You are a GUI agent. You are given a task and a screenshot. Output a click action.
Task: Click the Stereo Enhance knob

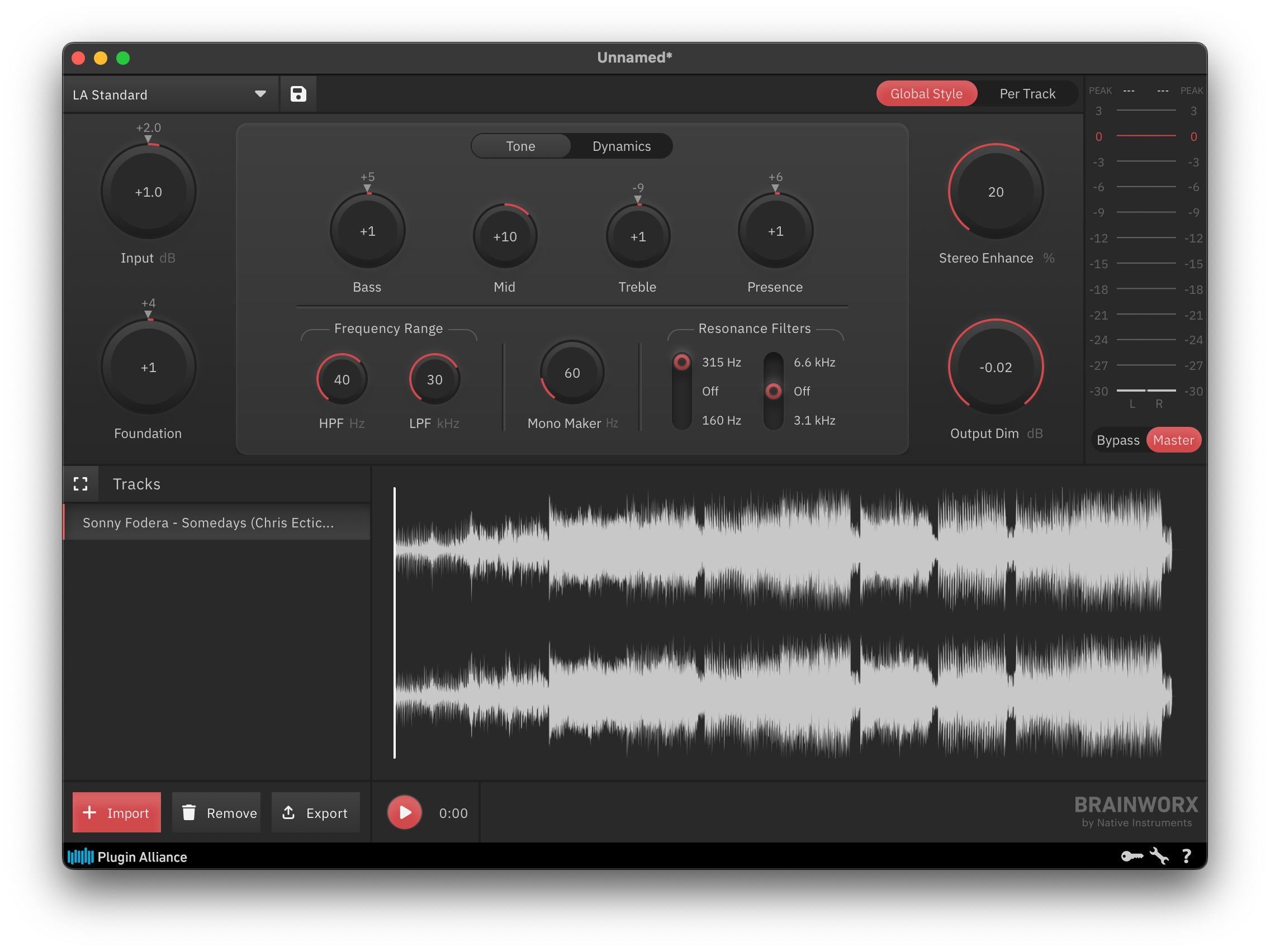point(996,192)
